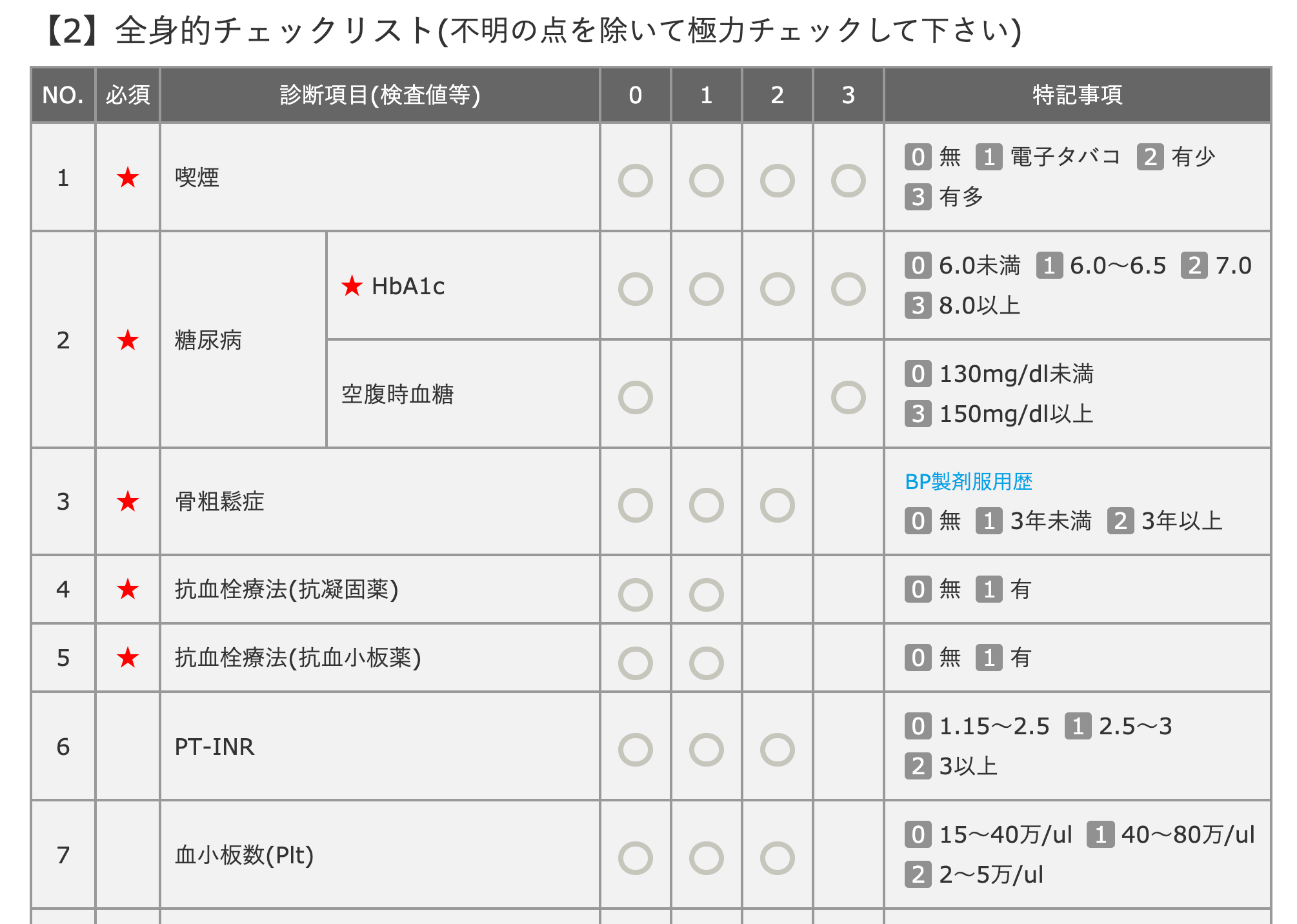Select score 1 for 骨粗鬆症

click(706, 505)
